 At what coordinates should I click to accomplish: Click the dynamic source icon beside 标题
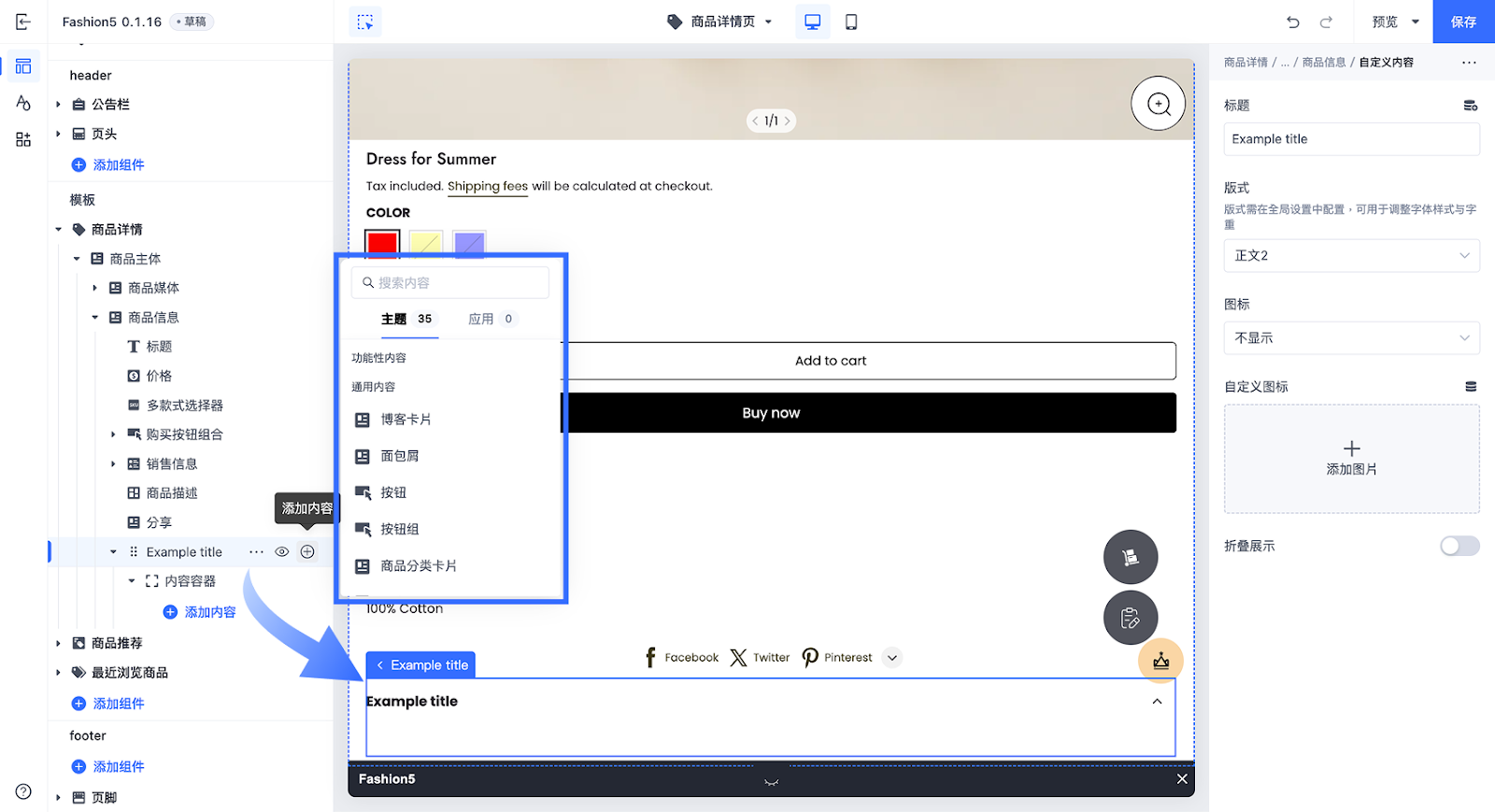[x=1471, y=106]
